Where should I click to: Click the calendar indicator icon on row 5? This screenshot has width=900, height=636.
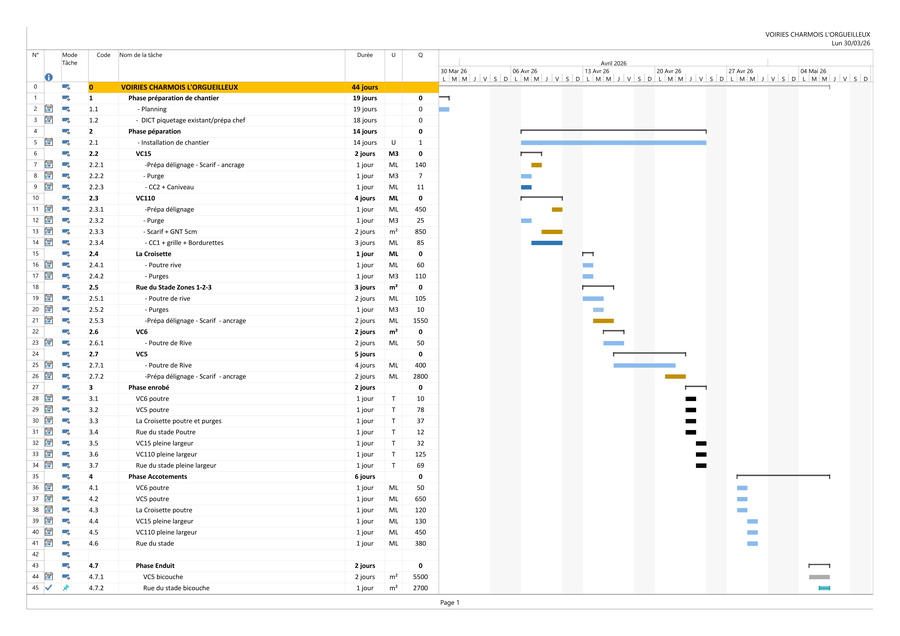(48, 143)
